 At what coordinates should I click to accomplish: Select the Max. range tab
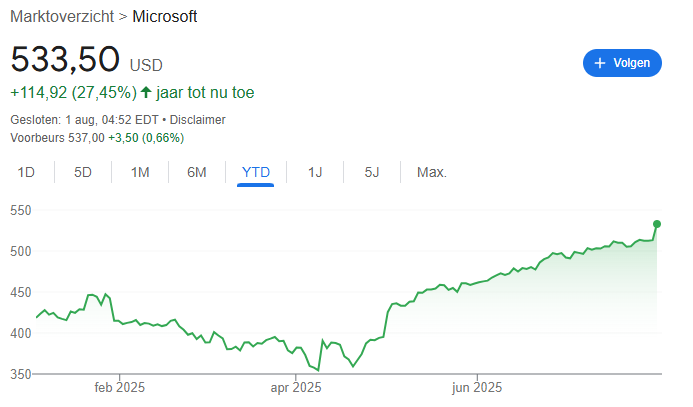[x=432, y=172]
